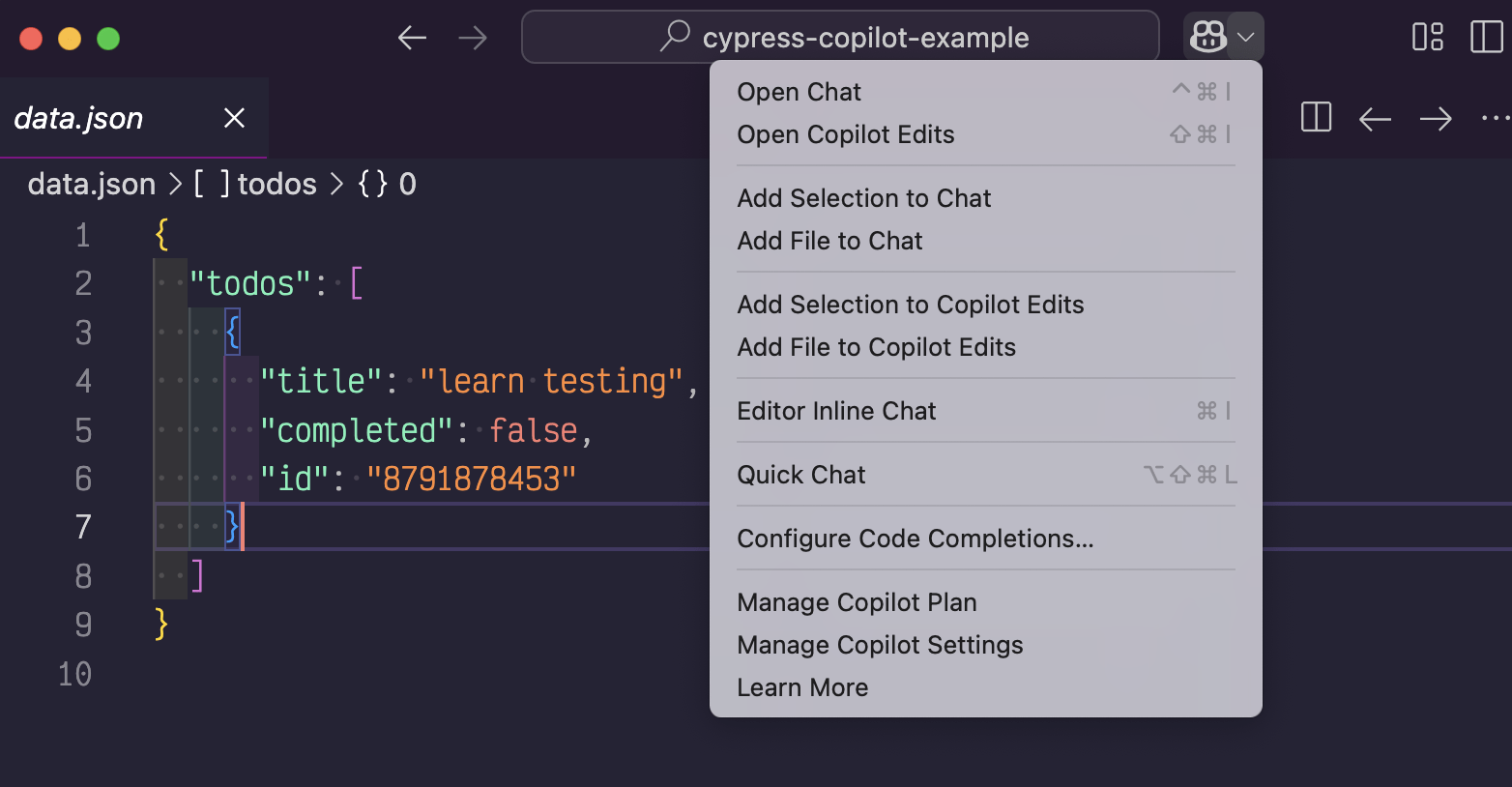Open Manage Copilot Settings
1512x787 pixels.
tap(986, 645)
